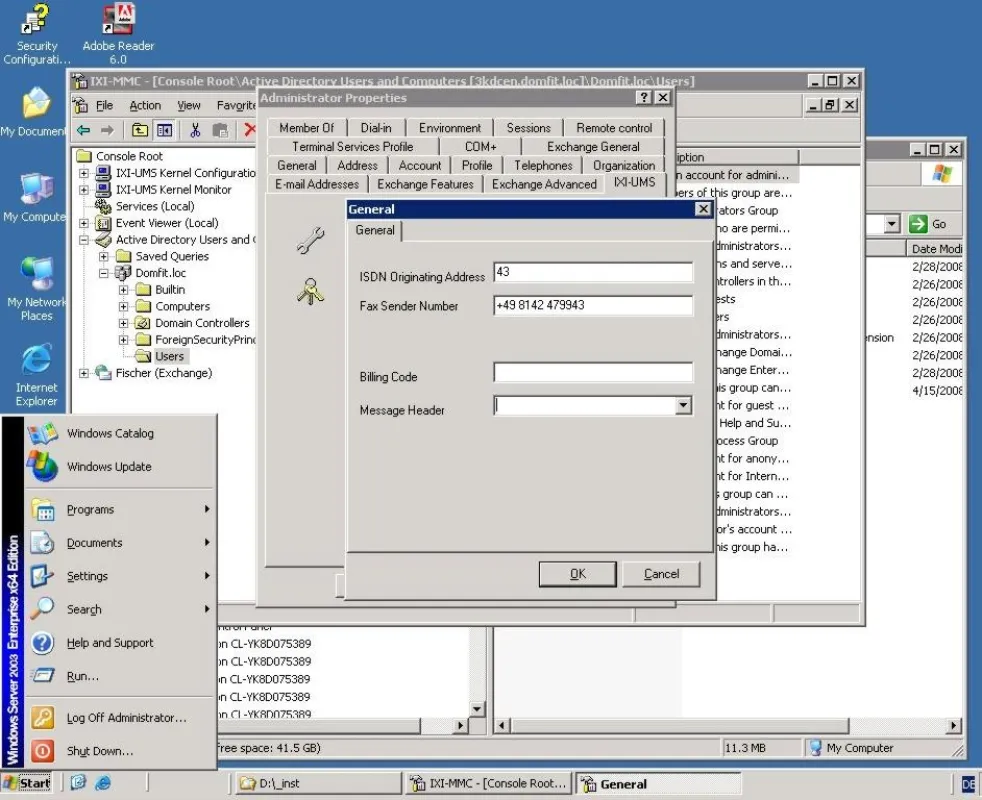The image size is (982, 800).
Task: Switch to the Terminal Services Profile tab
Action: coord(353,147)
